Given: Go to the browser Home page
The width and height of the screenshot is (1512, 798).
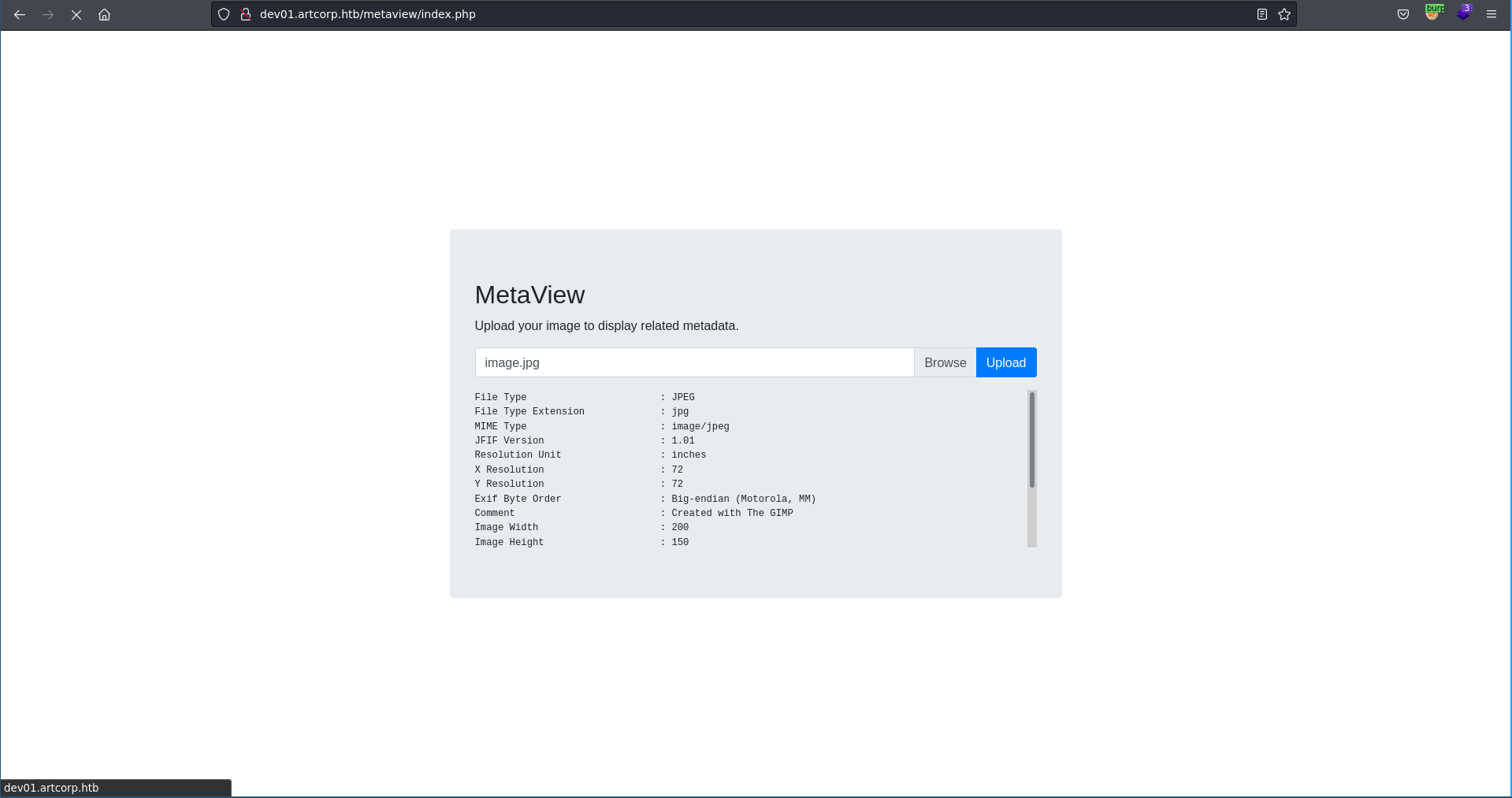Looking at the screenshot, I should [x=104, y=14].
